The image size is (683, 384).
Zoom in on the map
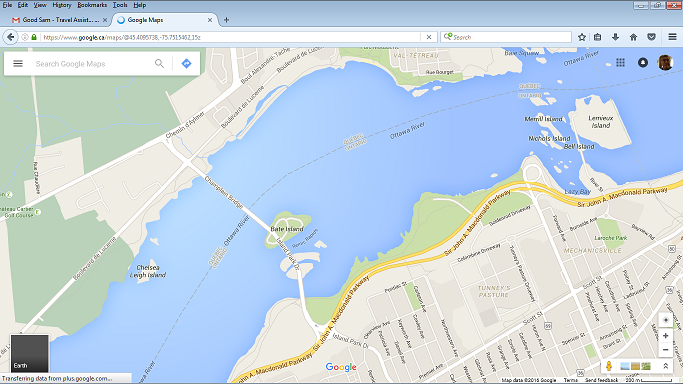pos(666,336)
